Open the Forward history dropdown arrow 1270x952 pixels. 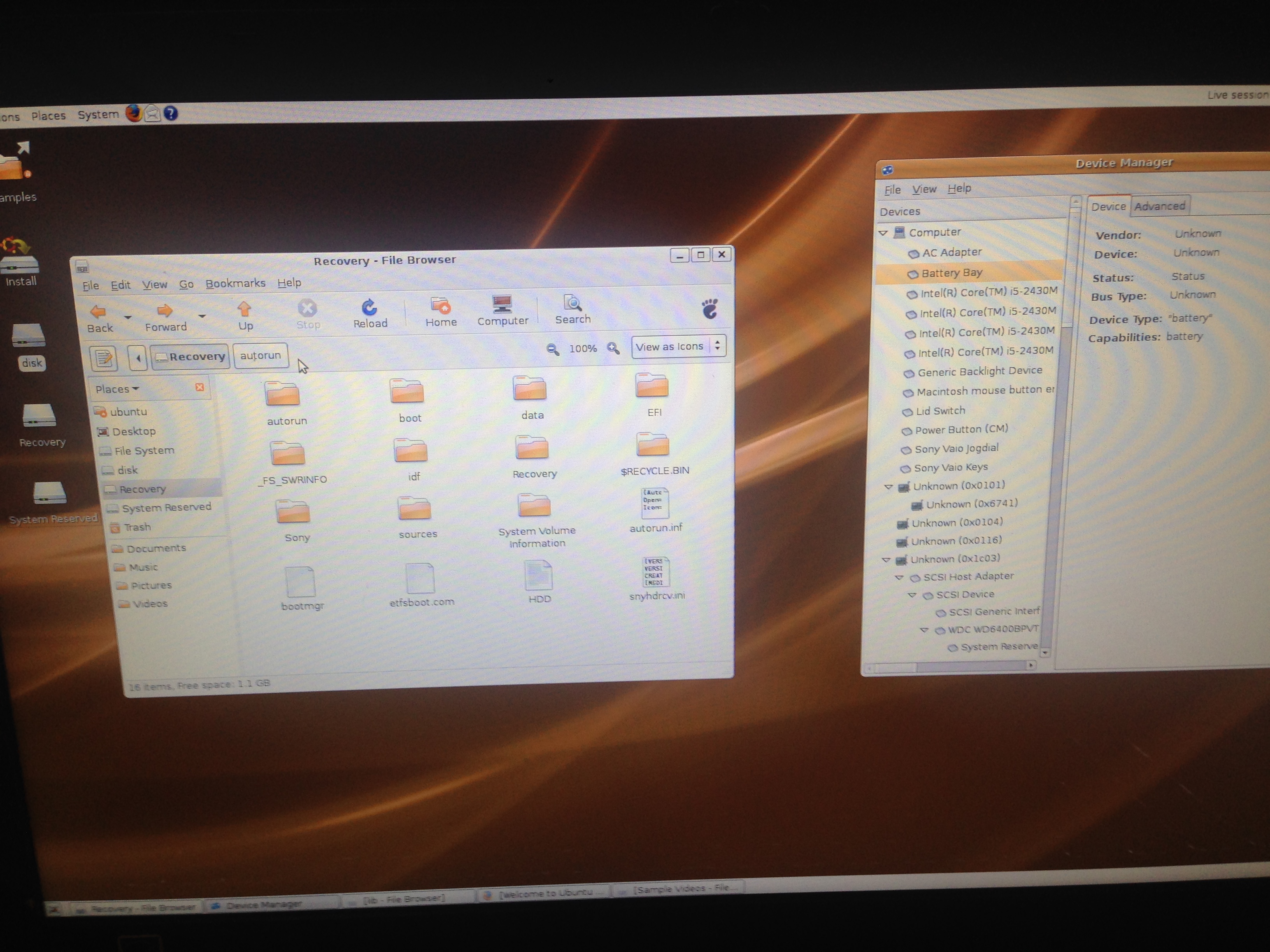click(x=202, y=316)
